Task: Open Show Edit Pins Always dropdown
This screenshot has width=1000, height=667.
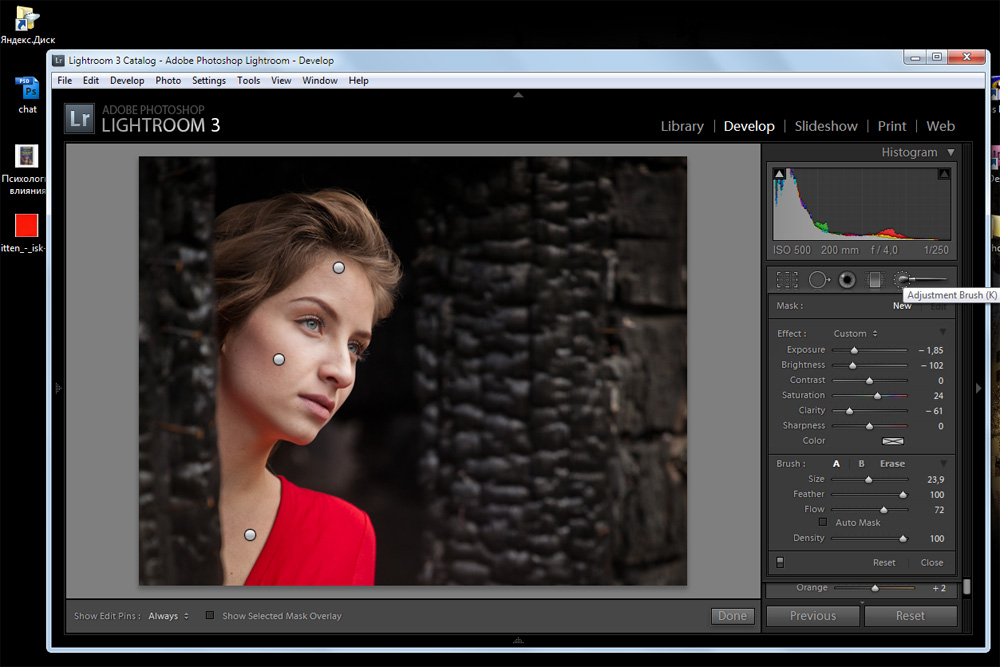Action: coord(168,616)
